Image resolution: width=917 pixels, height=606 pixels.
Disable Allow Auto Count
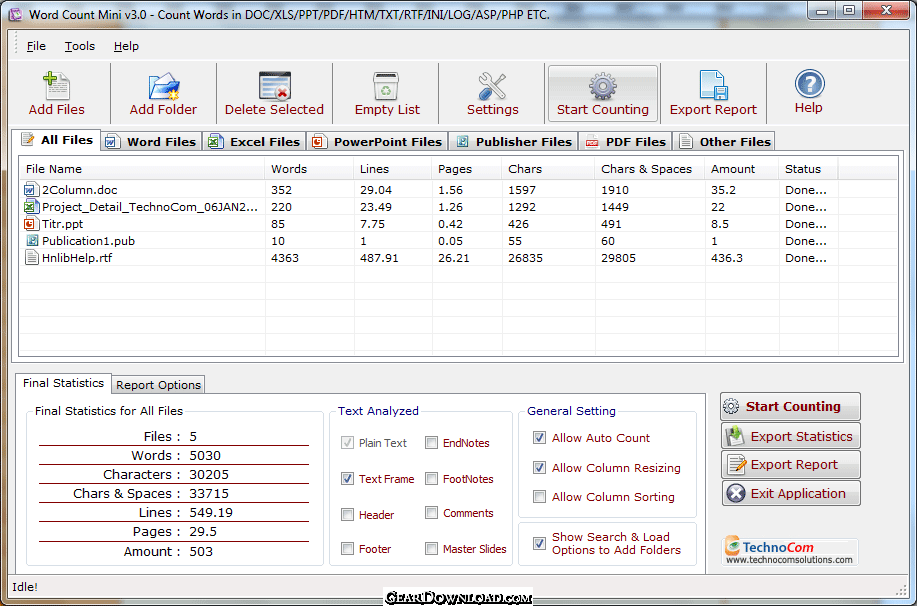pyautogui.click(x=540, y=438)
